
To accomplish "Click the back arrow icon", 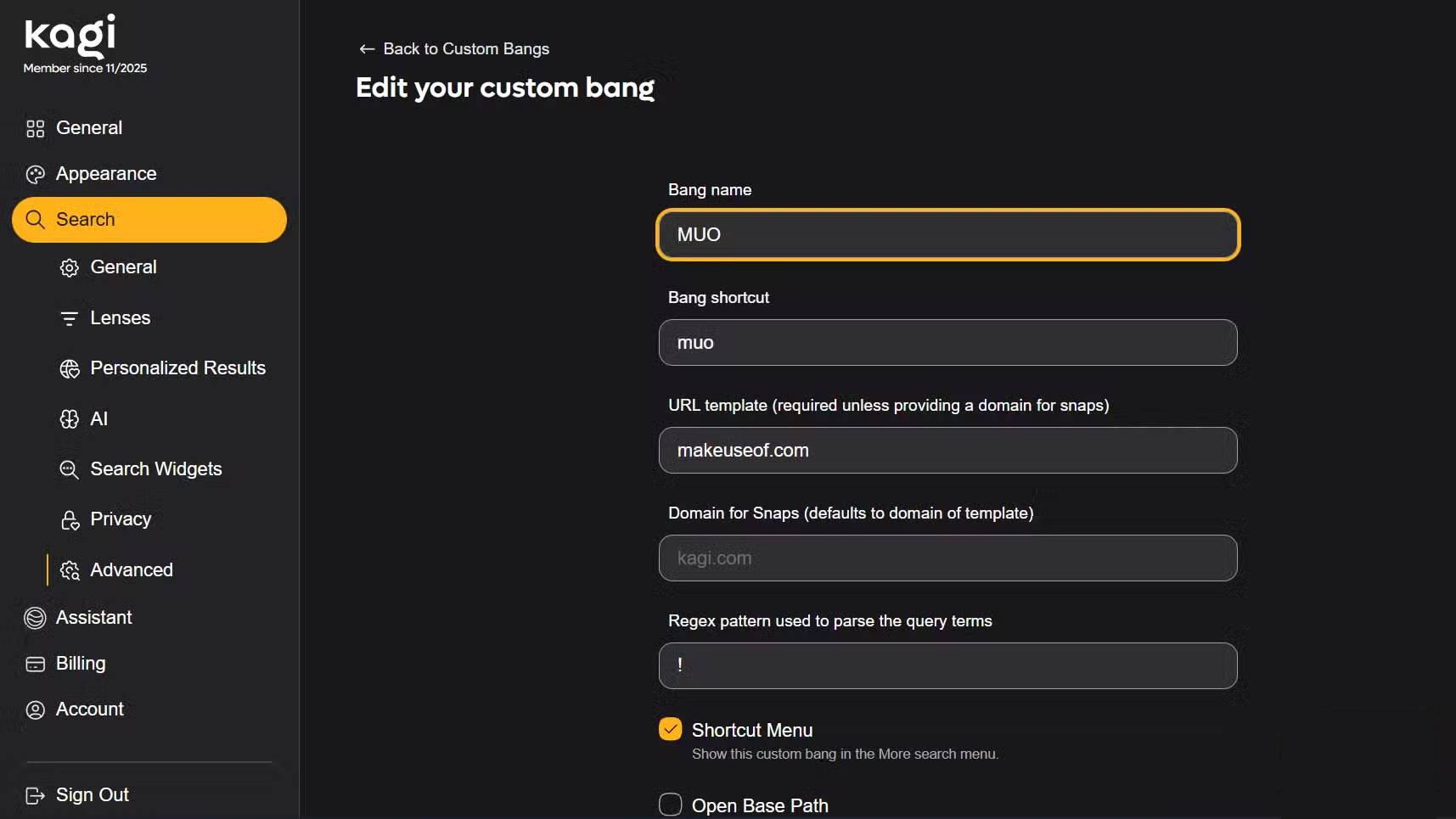I will tap(368, 49).
